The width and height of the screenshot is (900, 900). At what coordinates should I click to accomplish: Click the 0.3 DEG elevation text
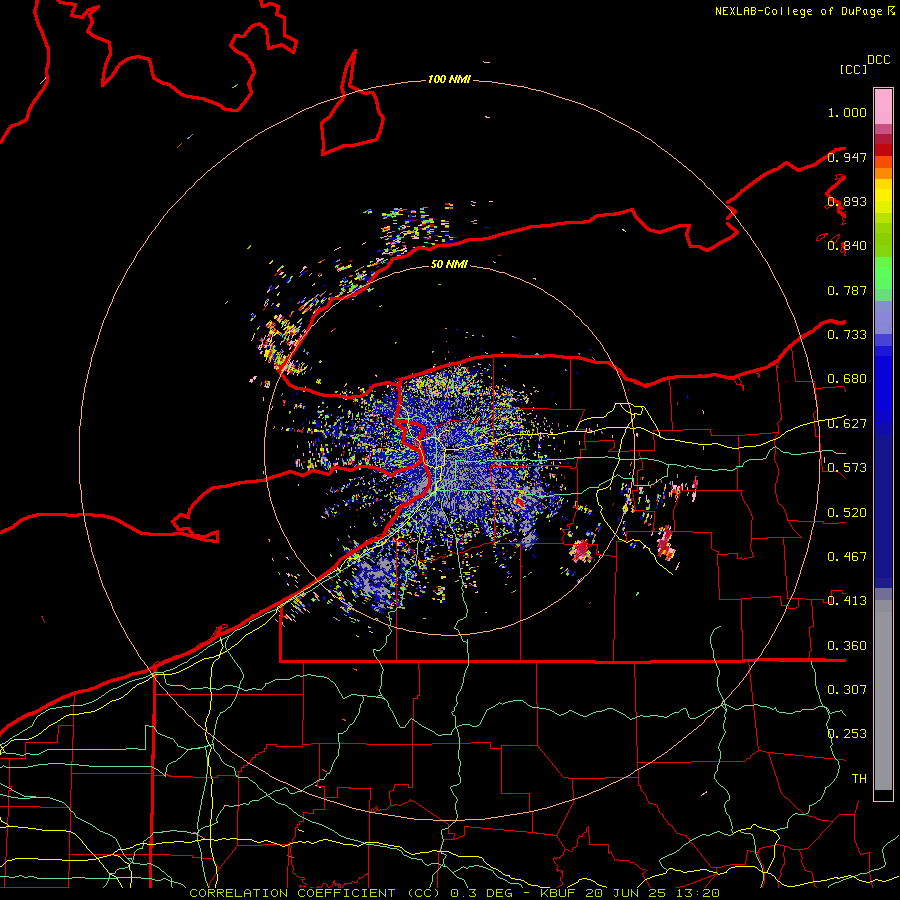point(484,893)
